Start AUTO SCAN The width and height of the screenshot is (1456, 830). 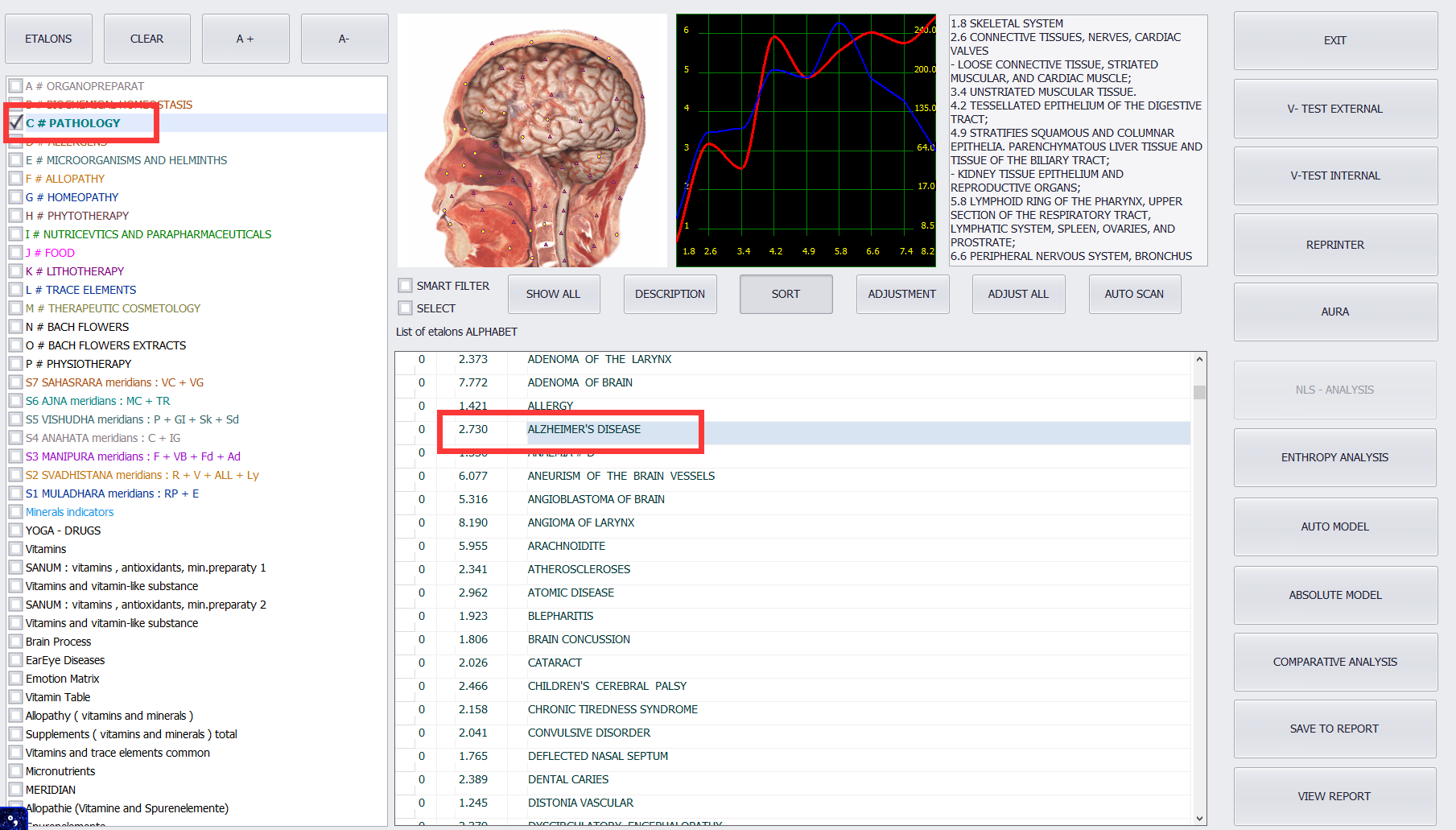pos(1134,294)
